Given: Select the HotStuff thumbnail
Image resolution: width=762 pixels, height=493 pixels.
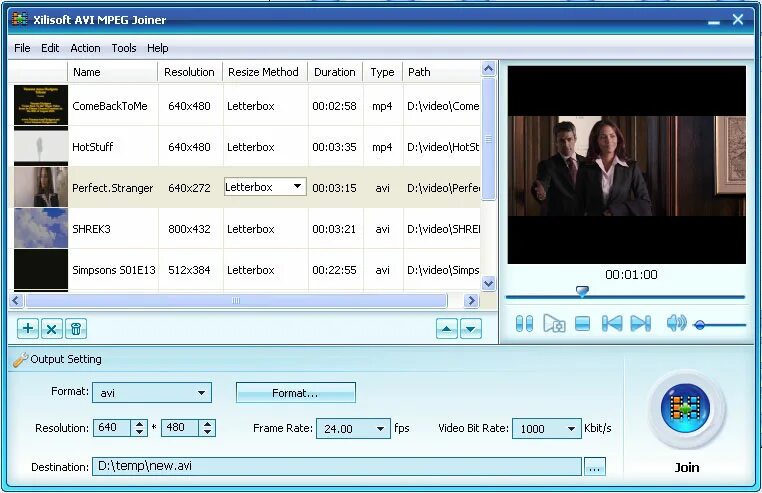Looking at the screenshot, I should coord(41,147).
